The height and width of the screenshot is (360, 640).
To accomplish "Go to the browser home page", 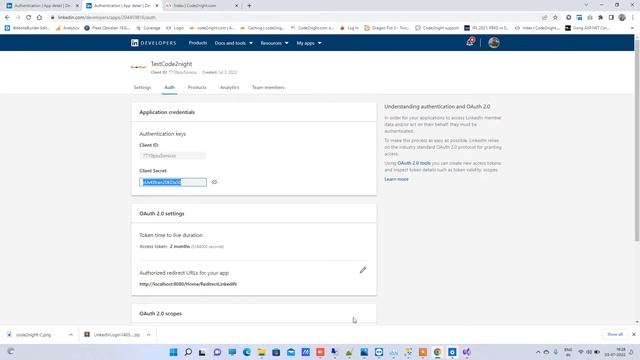I will (x=39, y=17).
